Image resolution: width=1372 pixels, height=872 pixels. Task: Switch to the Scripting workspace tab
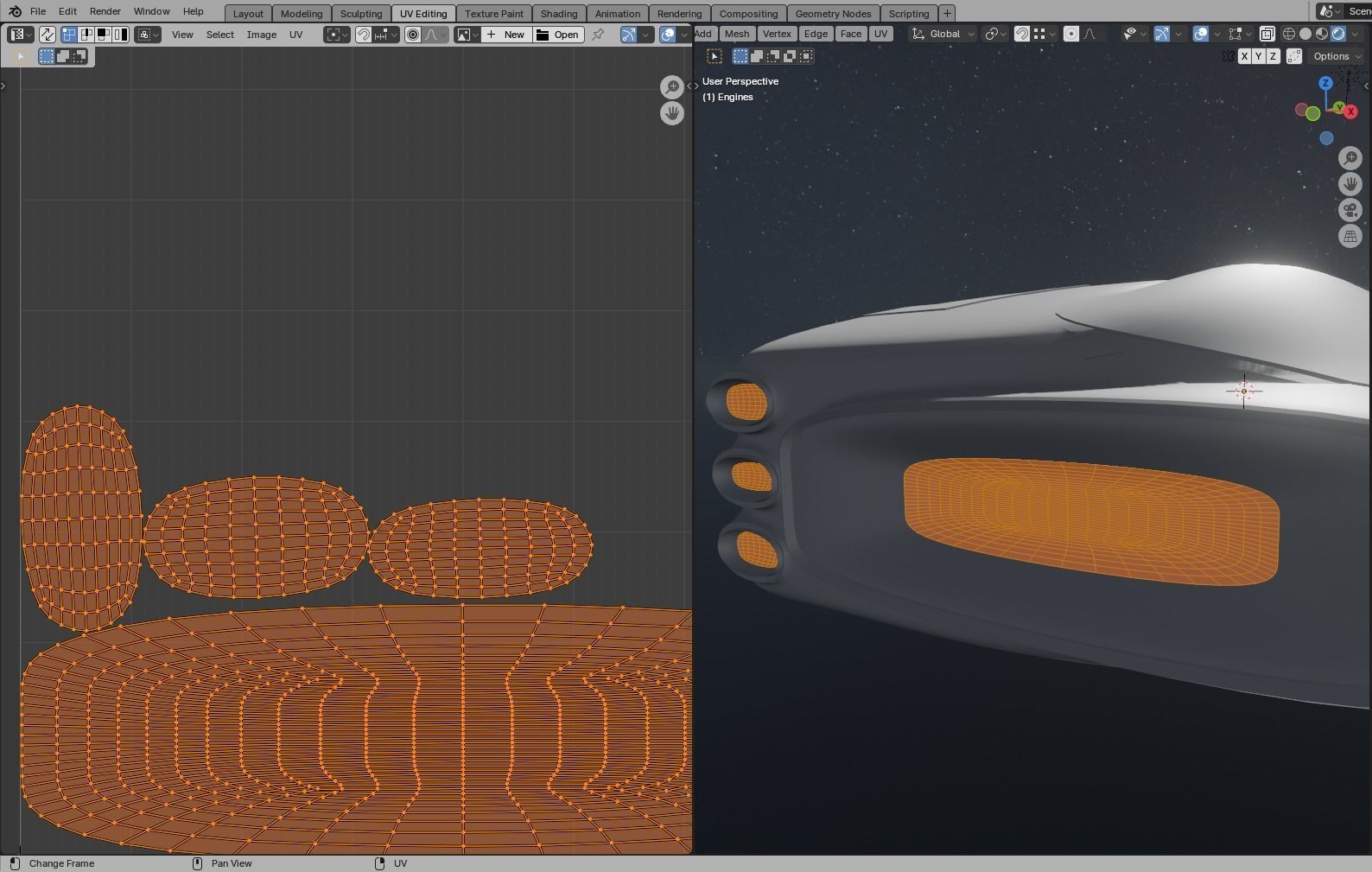[x=909, y=14]
